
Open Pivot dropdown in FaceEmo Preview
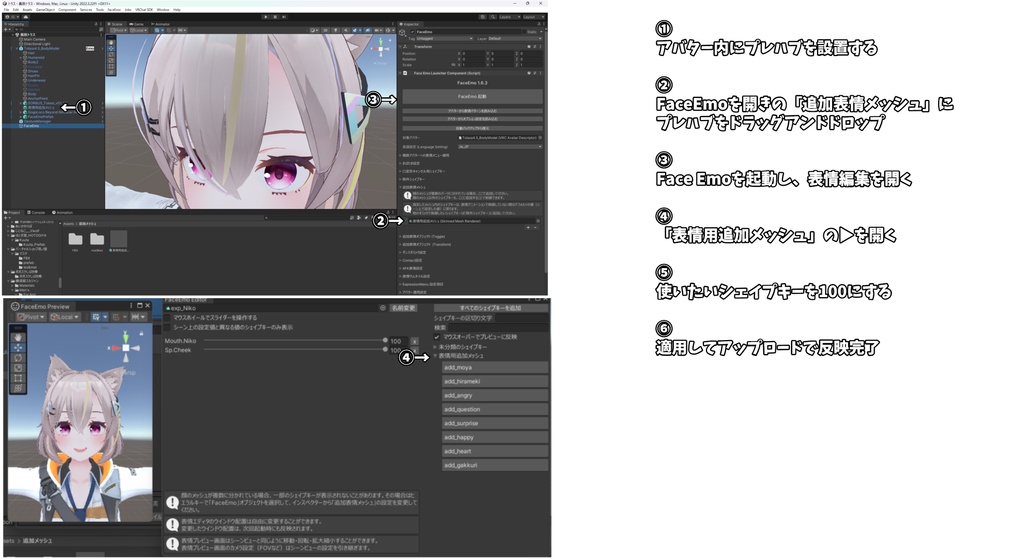pos(30,317)
